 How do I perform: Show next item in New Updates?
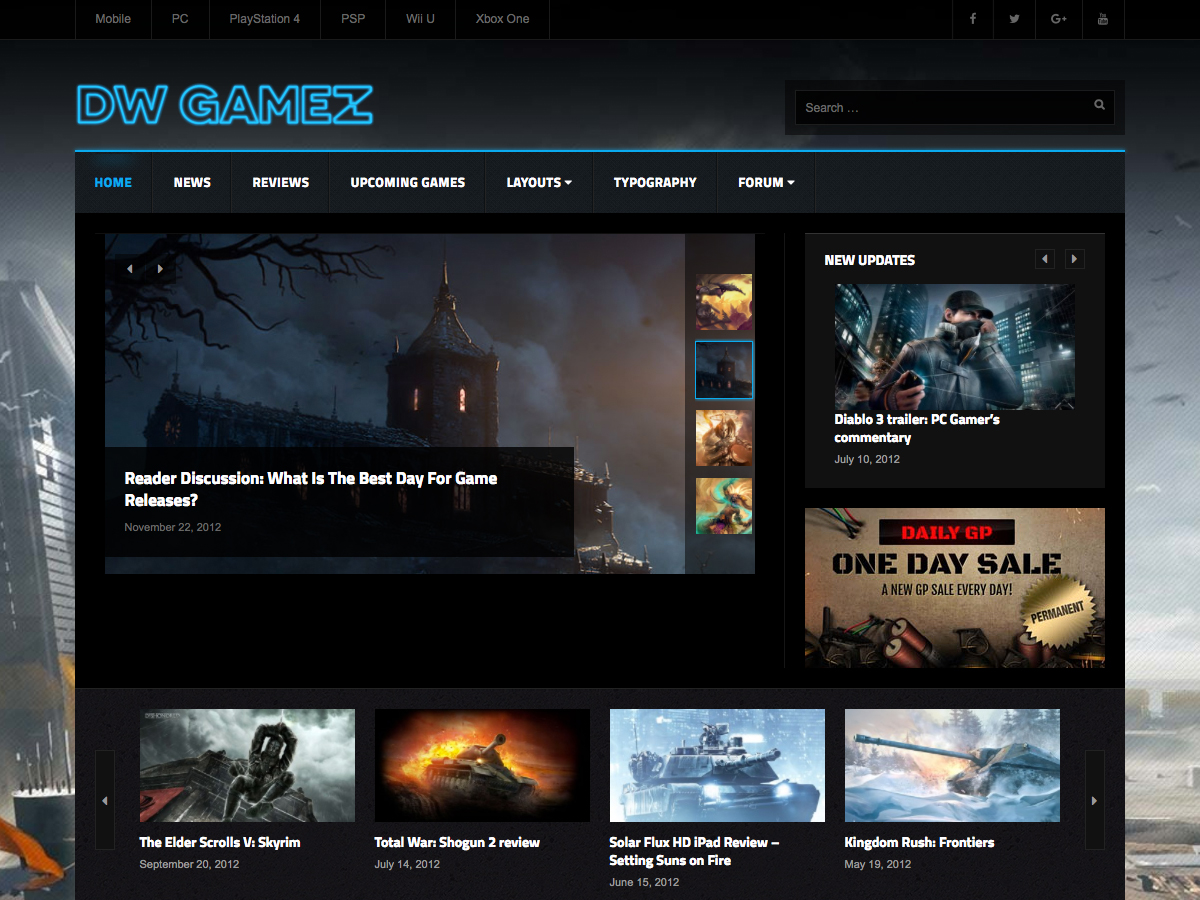pos(1075,259)
